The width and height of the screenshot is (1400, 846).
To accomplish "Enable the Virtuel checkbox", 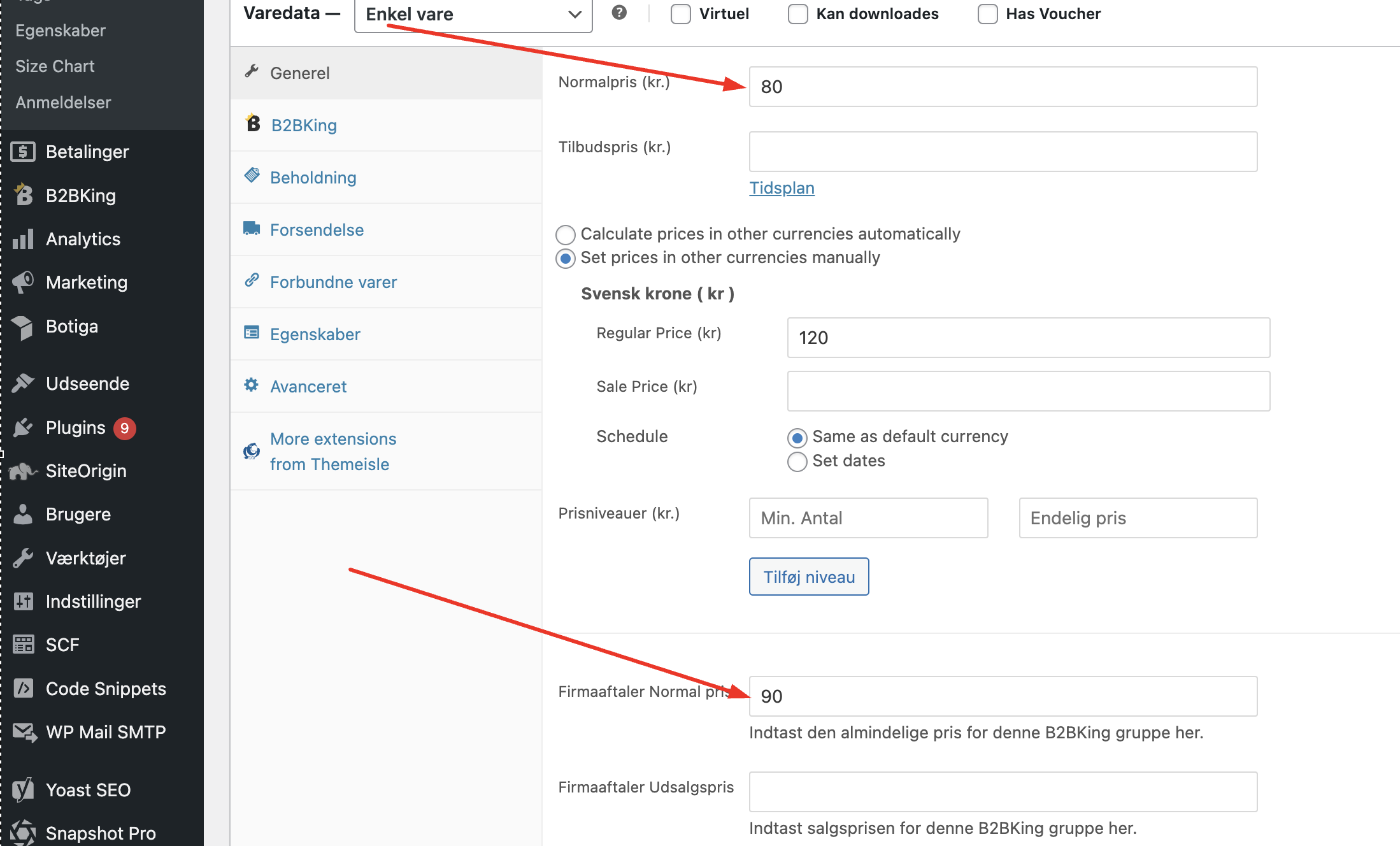I will click(681, 14).
